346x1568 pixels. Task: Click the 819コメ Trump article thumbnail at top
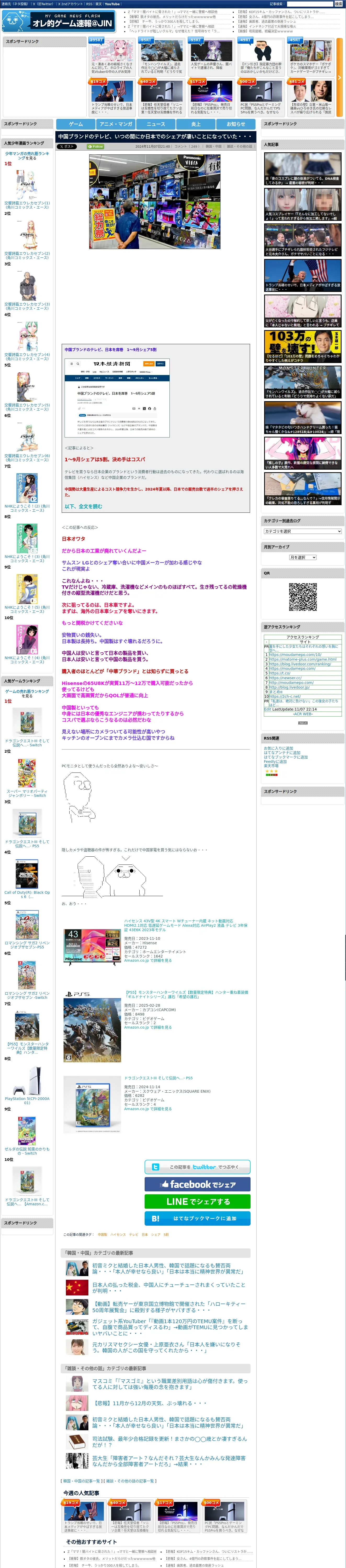click(112, 91)
